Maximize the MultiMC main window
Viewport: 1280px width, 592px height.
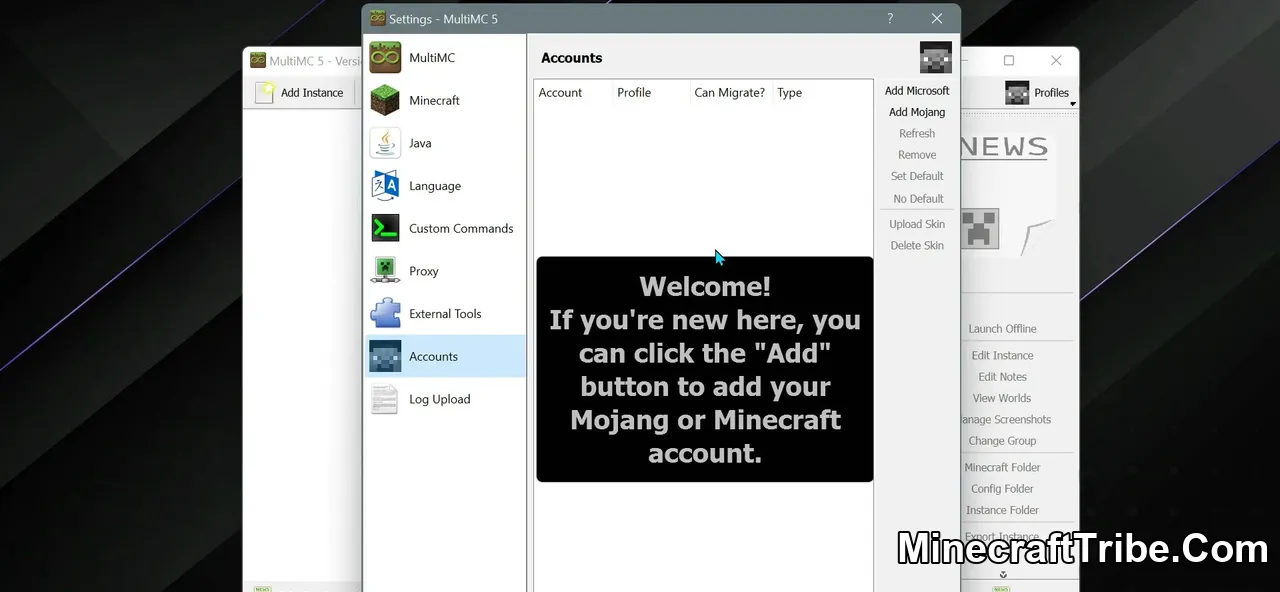(1009, 60)
